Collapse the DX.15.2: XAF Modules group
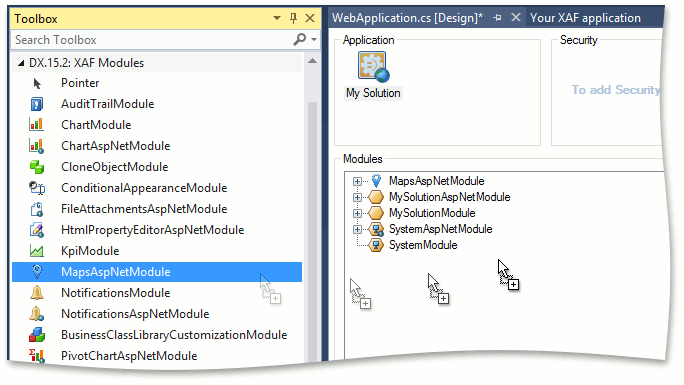 (x=21, y=63)
